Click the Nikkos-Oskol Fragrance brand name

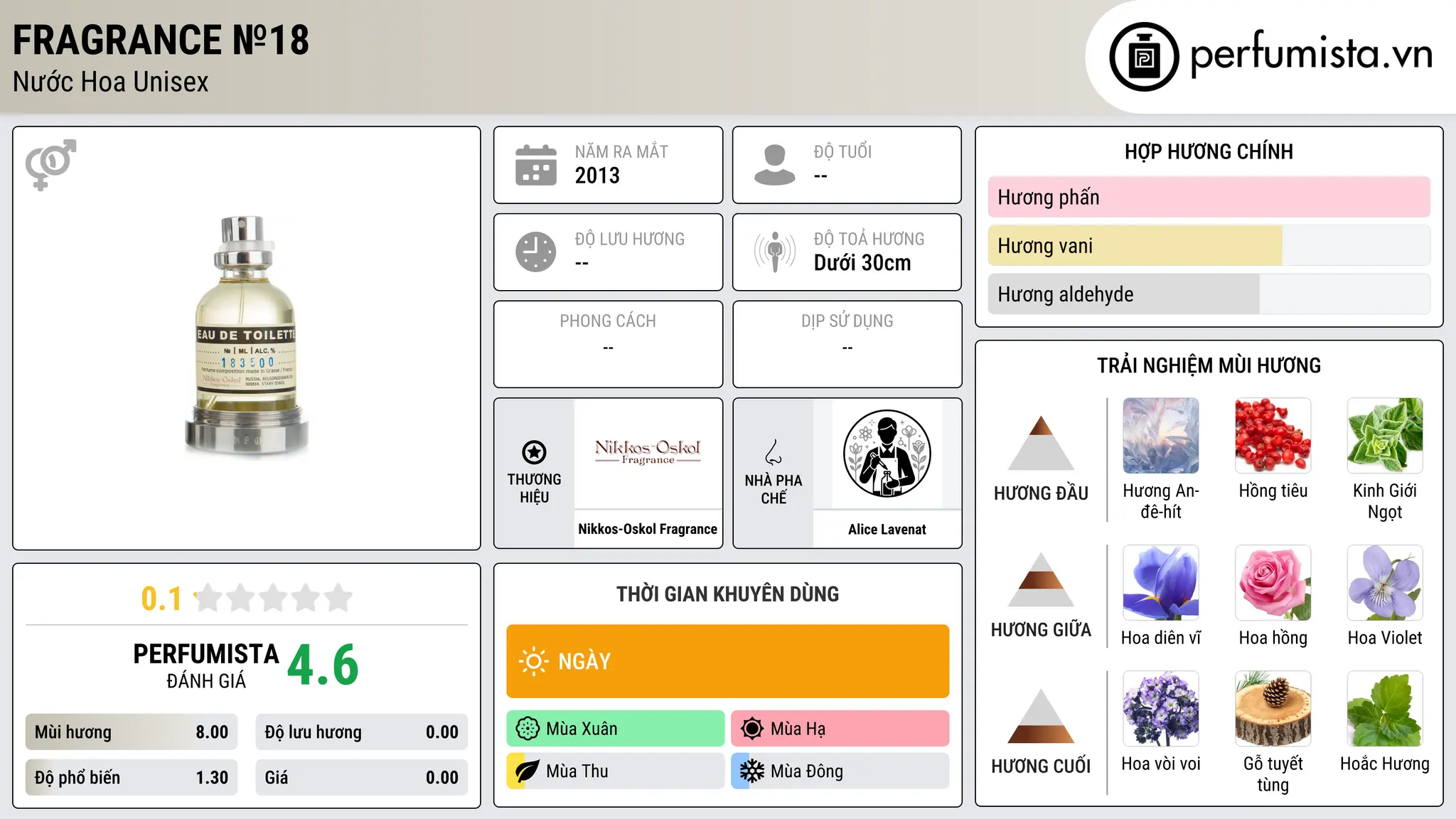(x=648, y=529)
